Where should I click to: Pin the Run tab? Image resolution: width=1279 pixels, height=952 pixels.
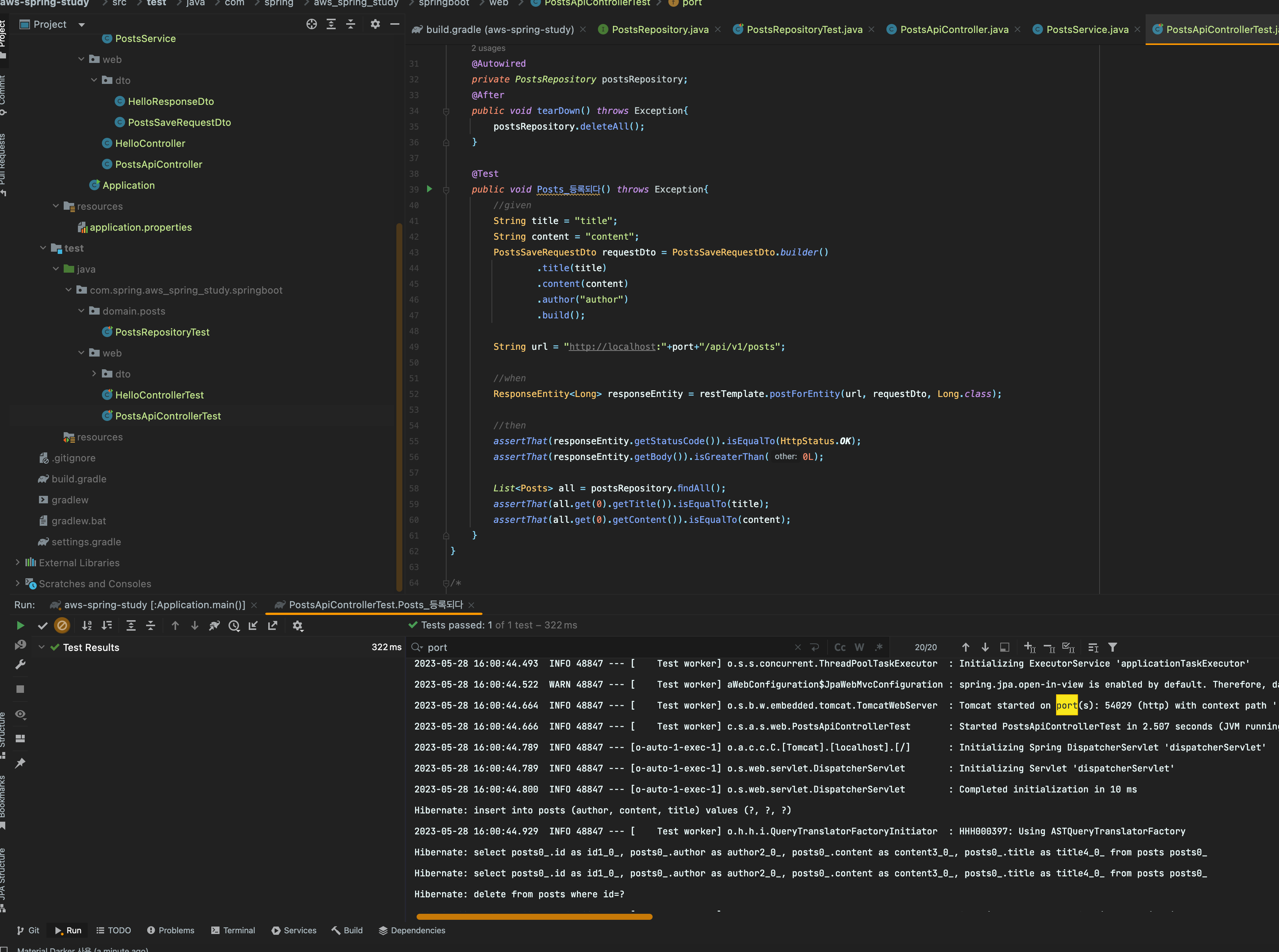point(20,763)
